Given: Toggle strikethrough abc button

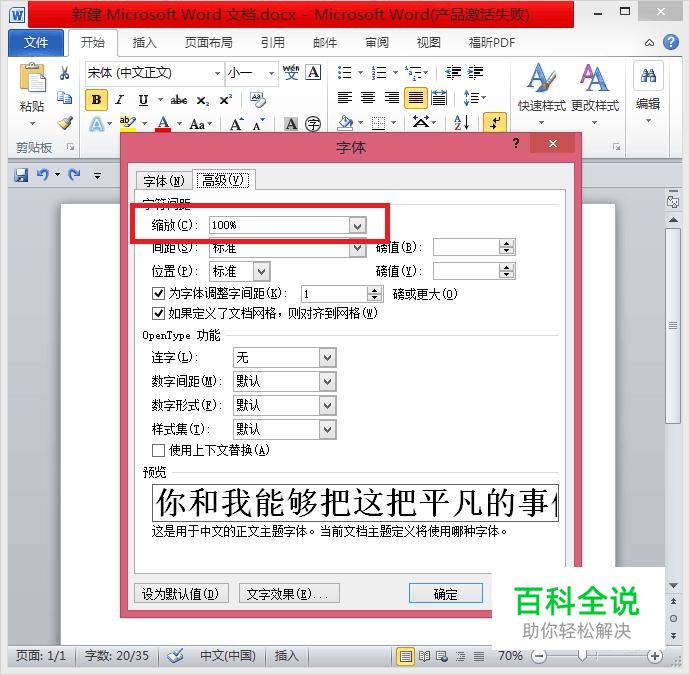Looking at the screenshot, I should coord(179,100).
